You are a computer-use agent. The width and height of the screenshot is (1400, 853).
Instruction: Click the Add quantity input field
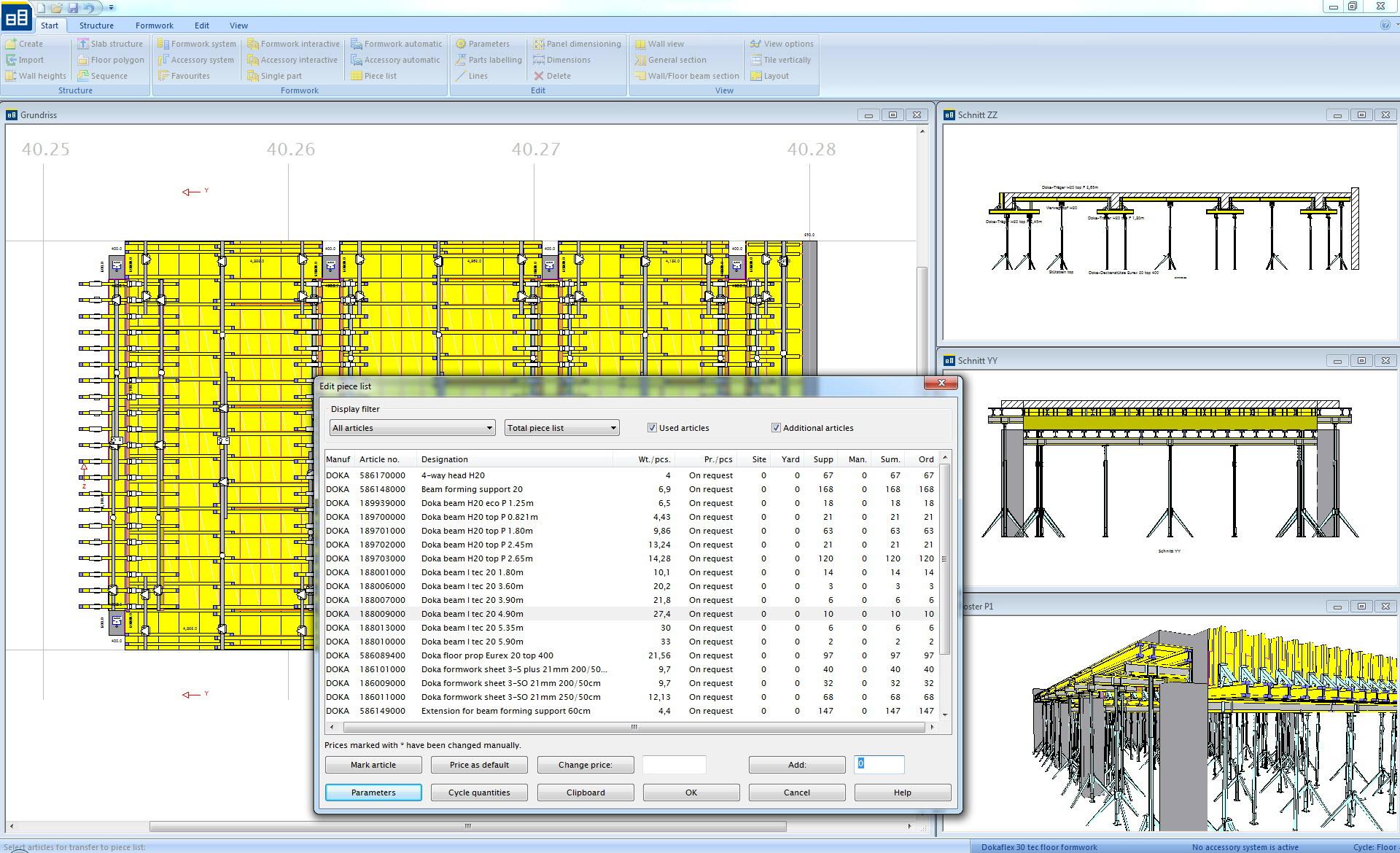879,764
